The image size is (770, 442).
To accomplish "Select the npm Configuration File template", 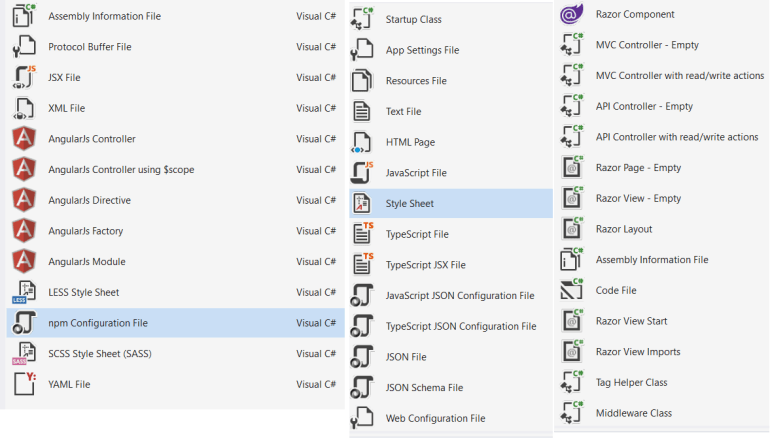I will [x=176, y=323].
